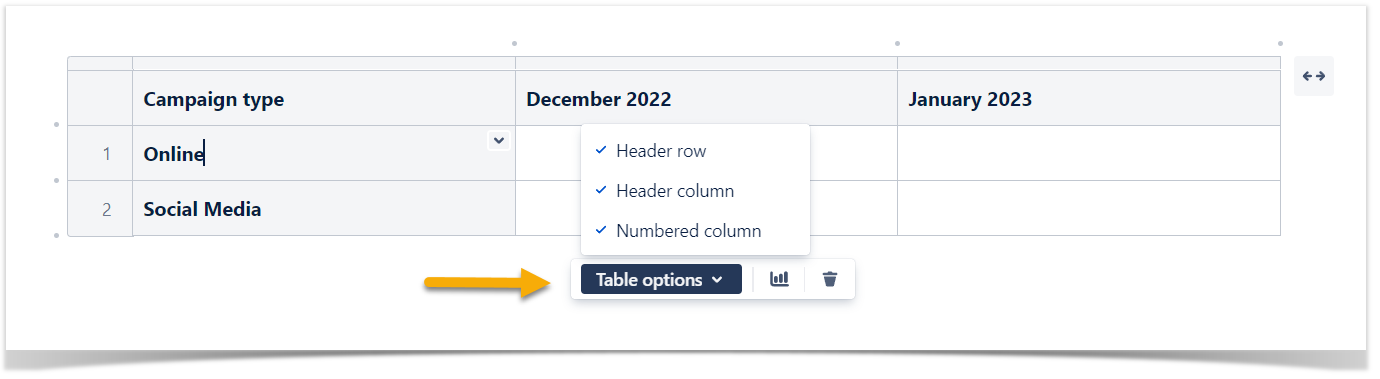Viewport: 1380px width, 379px height.
Task: Click the table corner control at top-left
Action: 100,63
